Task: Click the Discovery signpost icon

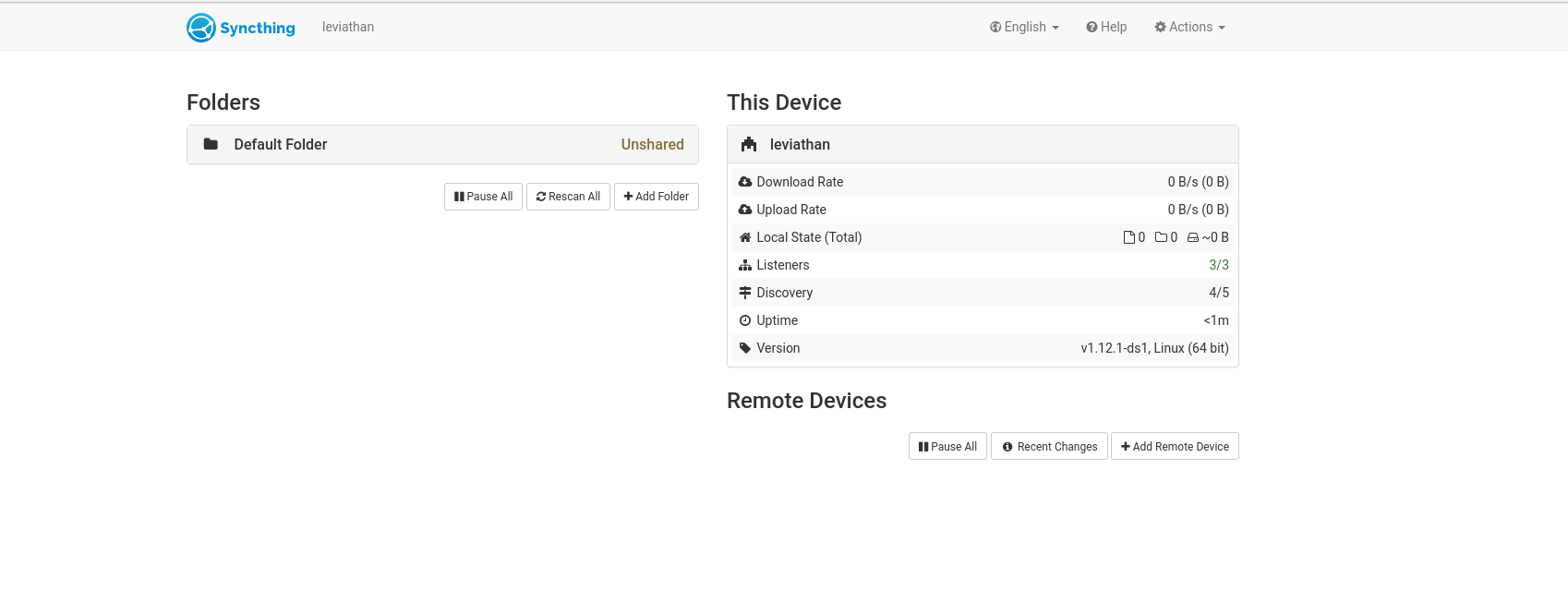Action: coord(745,293)
